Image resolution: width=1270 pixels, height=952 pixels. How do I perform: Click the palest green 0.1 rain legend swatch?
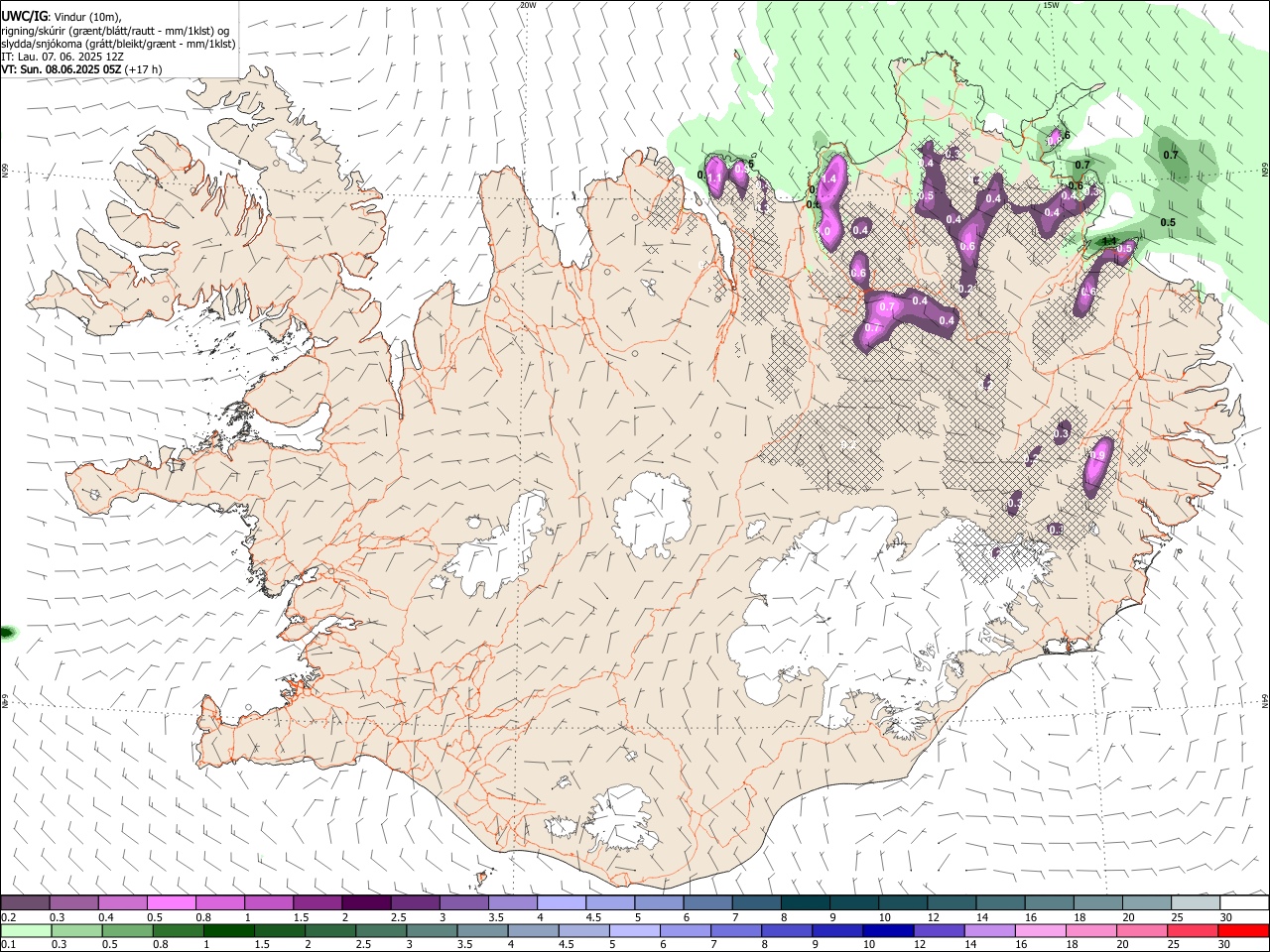pos(25,931)
